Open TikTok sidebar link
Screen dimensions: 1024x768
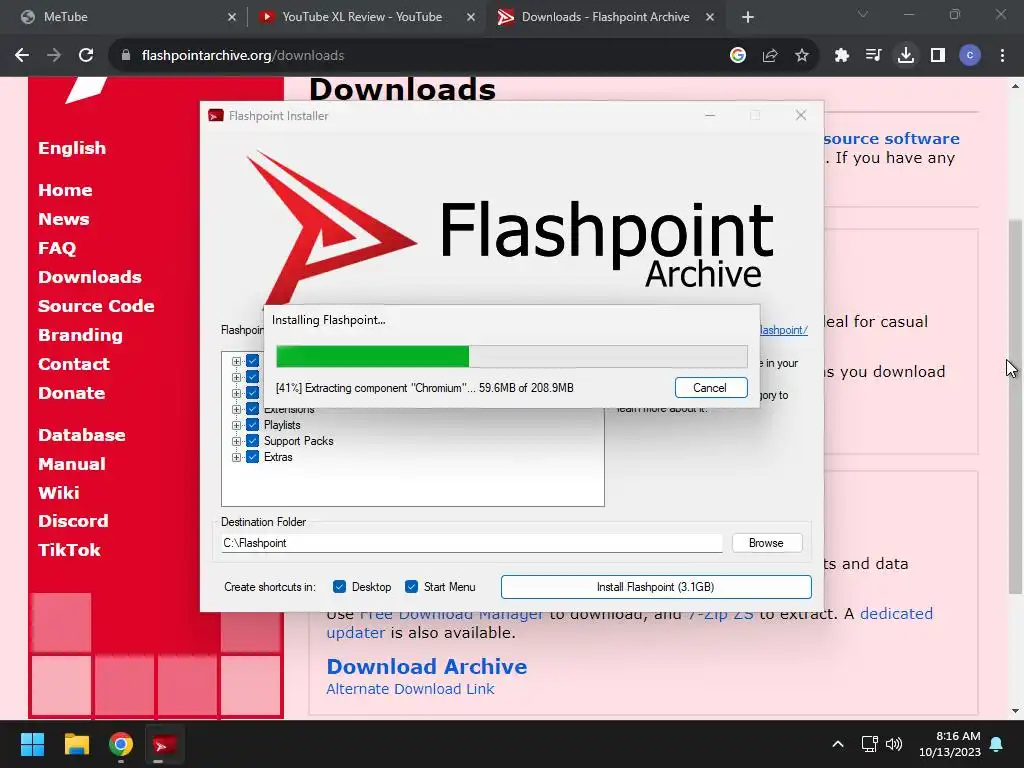[x=69, y=550]
